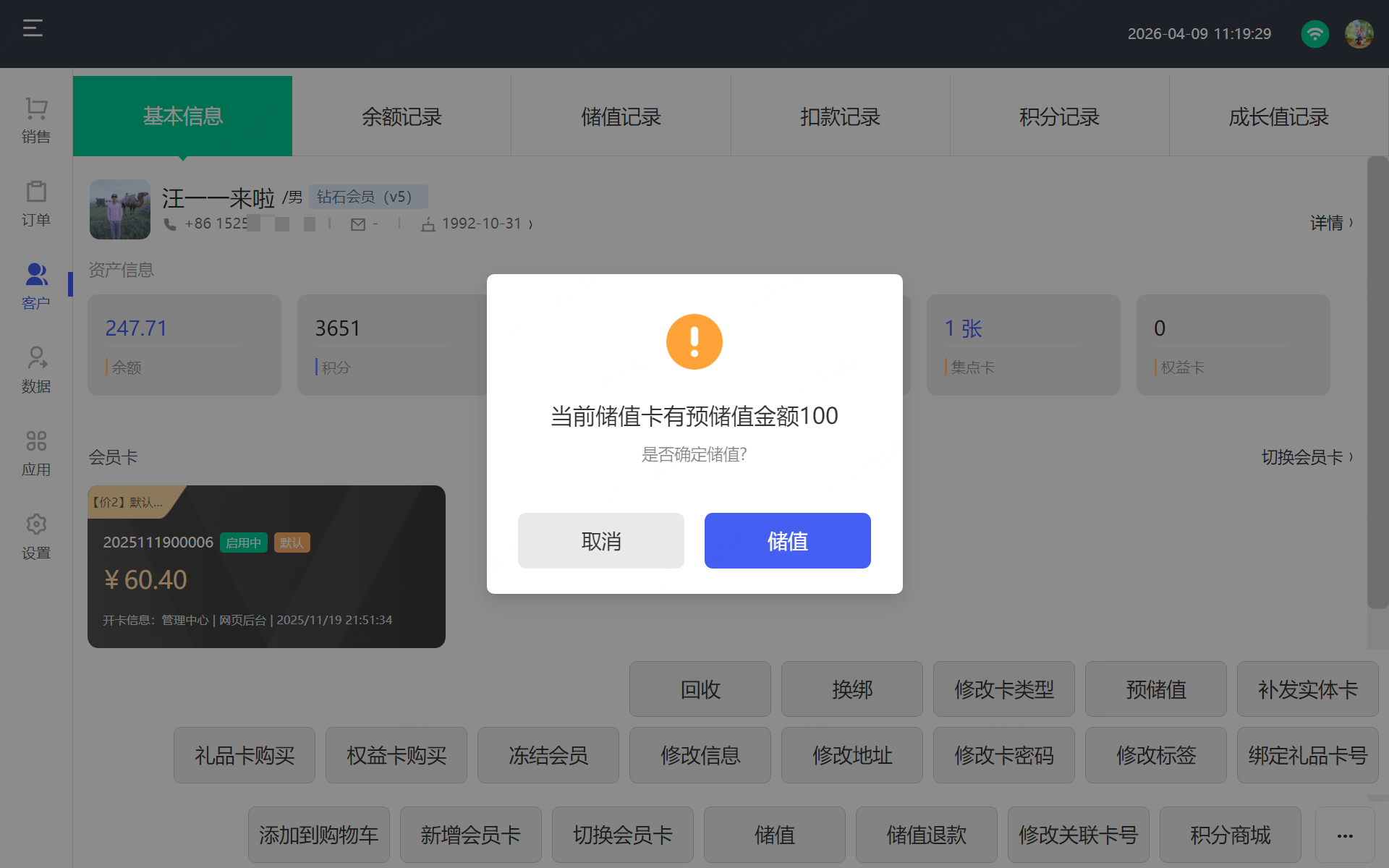This screenshot has height=868, width=1389.
Task: Open the 销售 cart icon in sidebar
Action: 36,109
